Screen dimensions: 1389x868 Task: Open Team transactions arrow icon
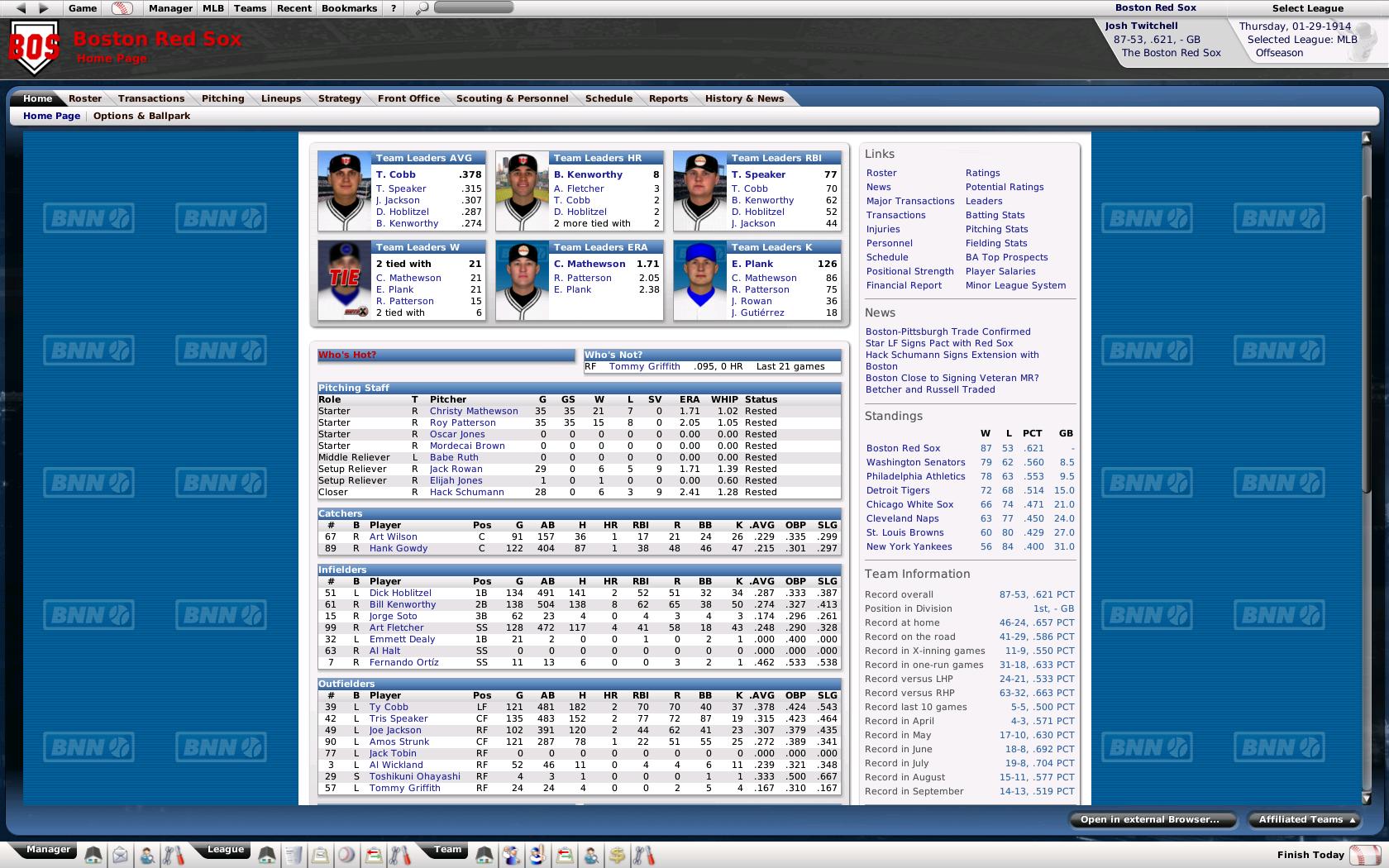click(x=565, y=856)
